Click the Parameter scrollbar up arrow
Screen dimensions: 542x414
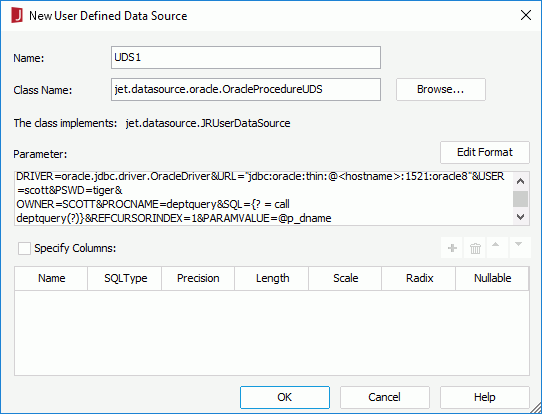(521, 181)
